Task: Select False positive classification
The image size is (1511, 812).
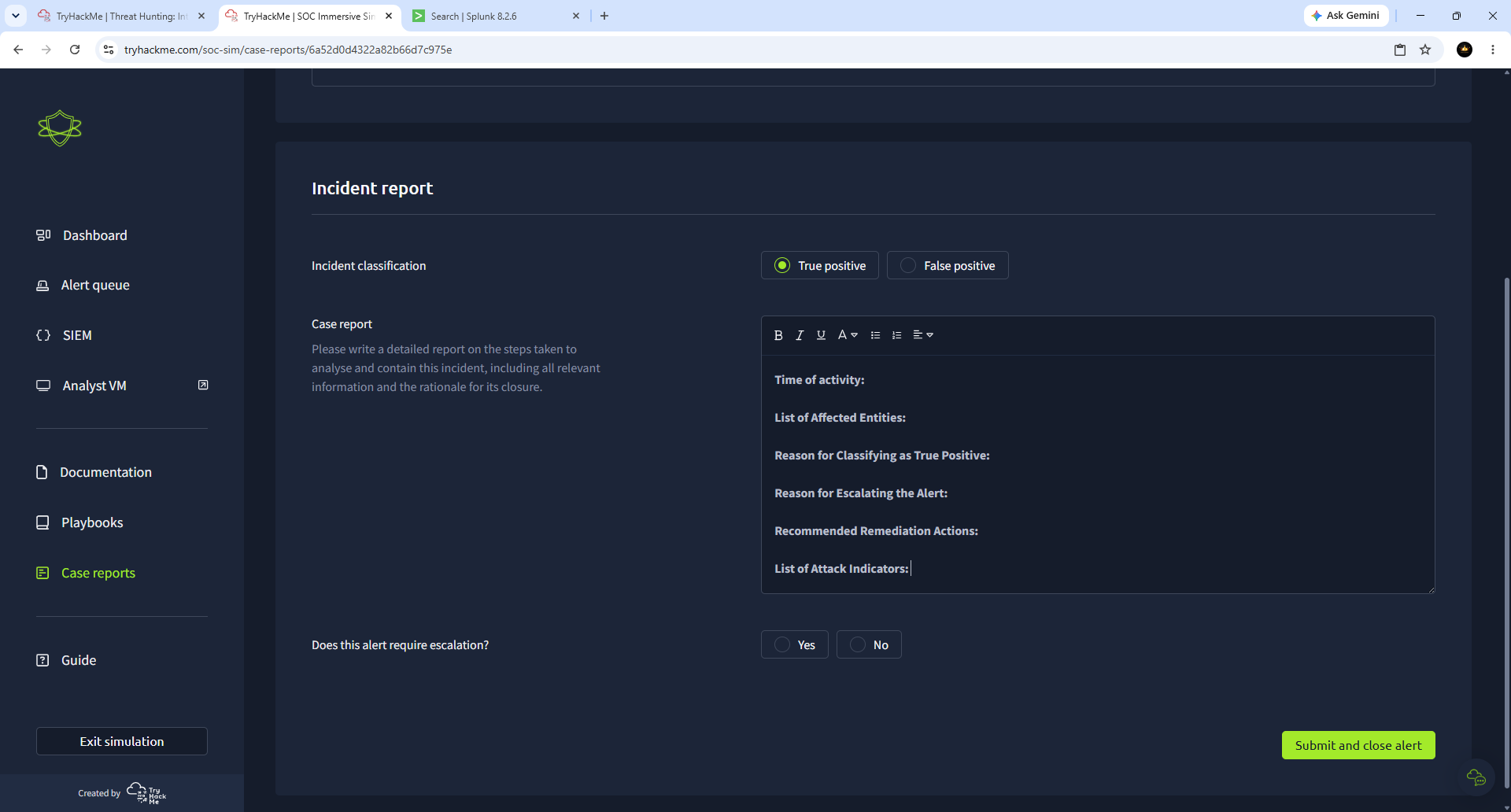Action: pos(948,265)
